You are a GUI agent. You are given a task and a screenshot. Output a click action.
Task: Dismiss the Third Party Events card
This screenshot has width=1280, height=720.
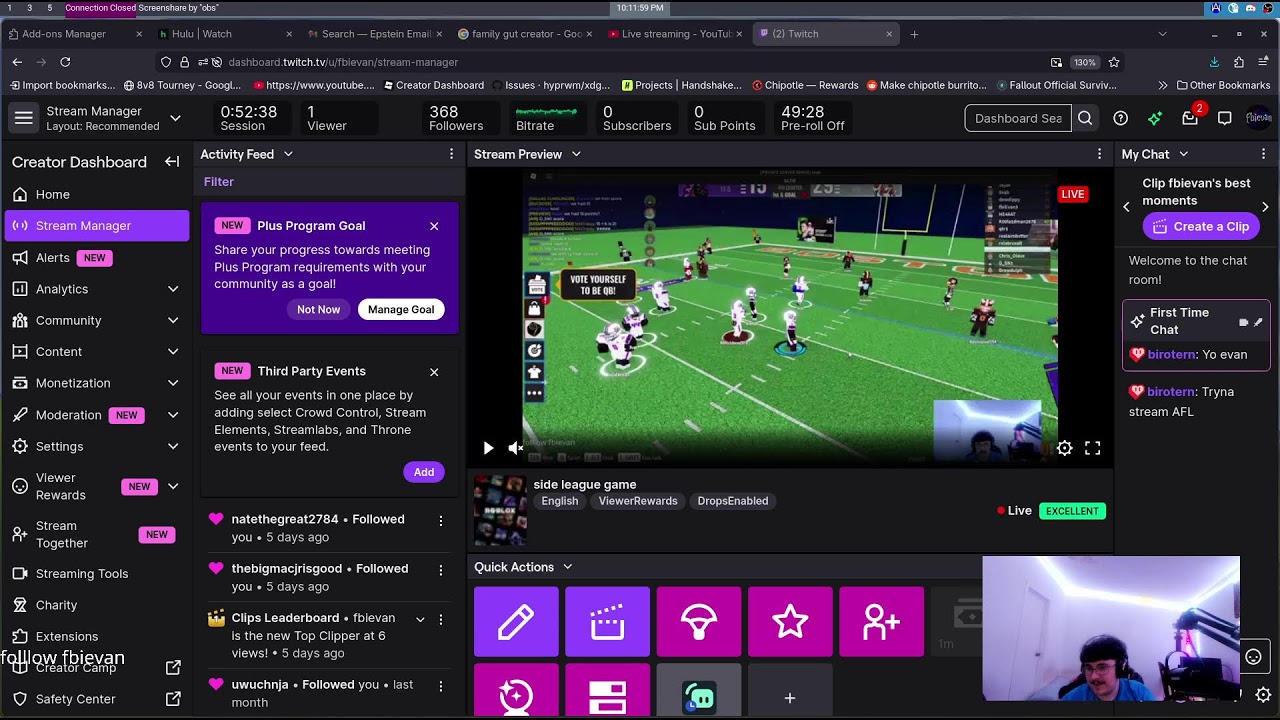pos(434,372)
